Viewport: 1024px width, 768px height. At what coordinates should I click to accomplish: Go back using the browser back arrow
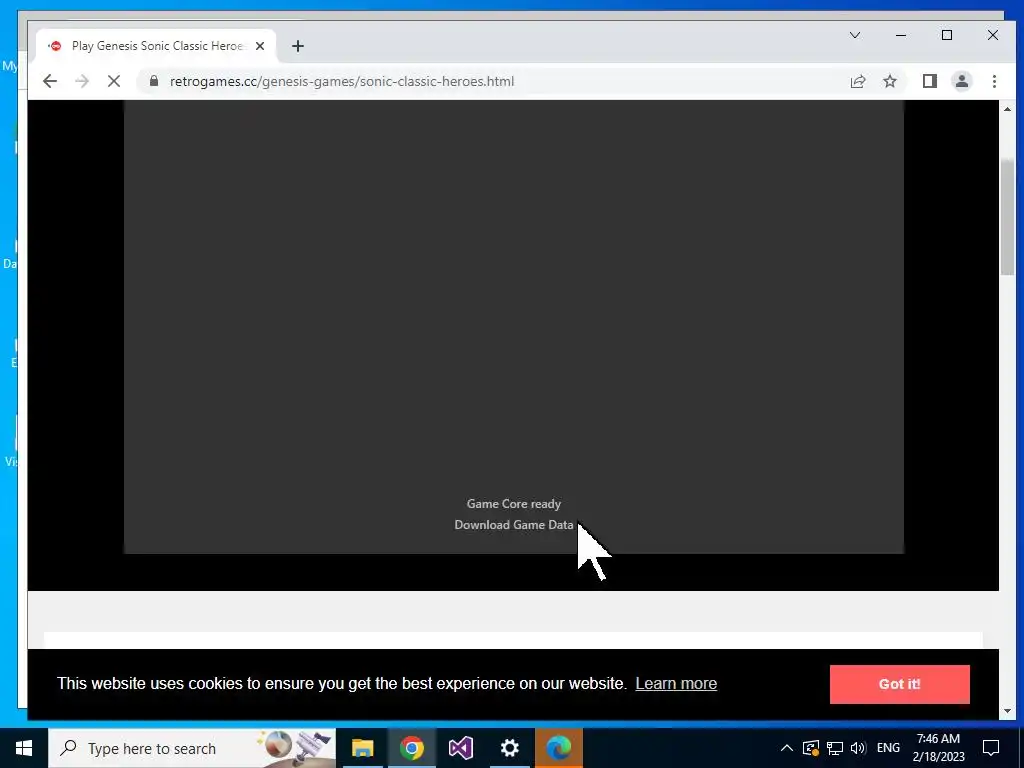(x=50, y=81)
